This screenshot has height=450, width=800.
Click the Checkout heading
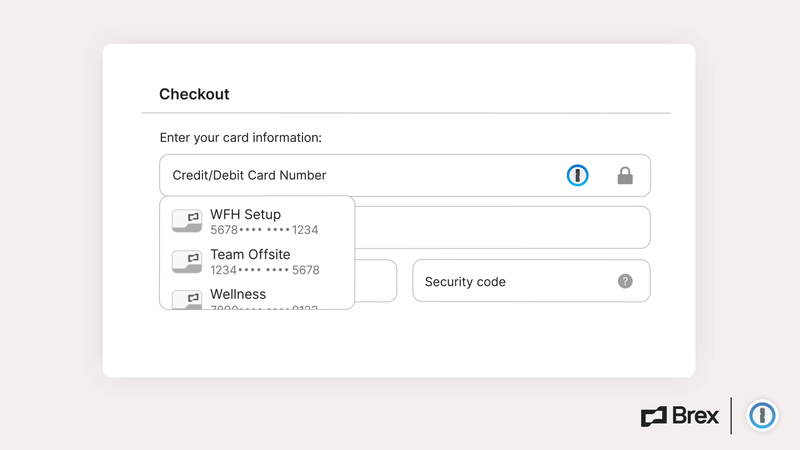(194, 94)
